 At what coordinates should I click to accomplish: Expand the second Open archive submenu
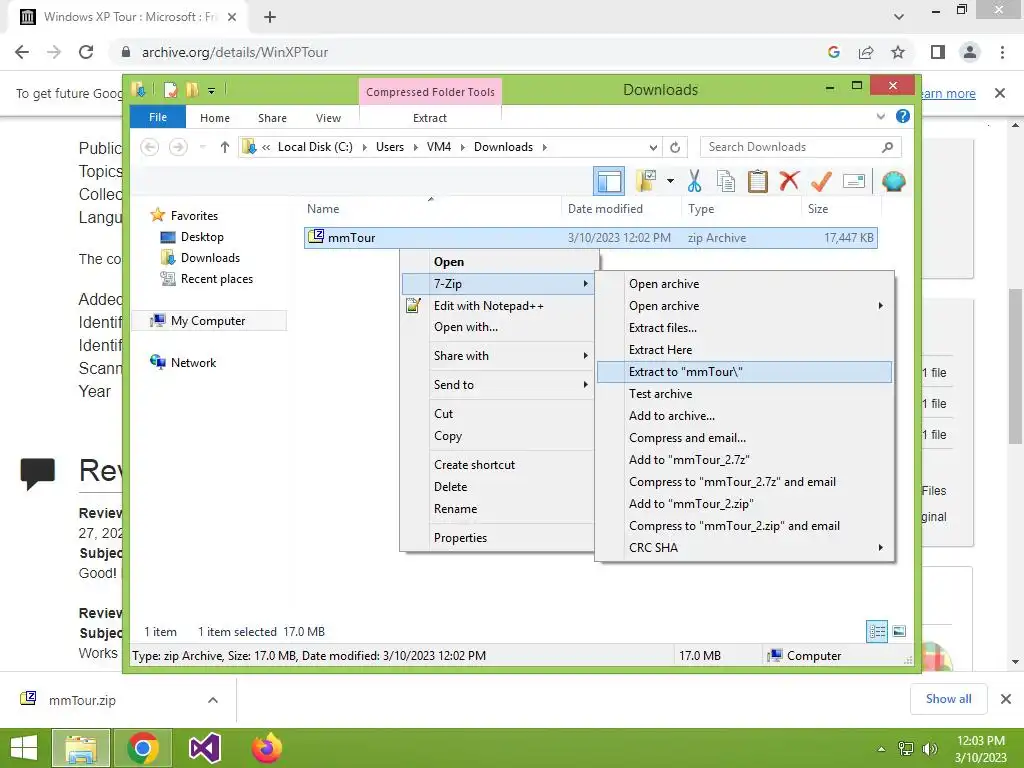(x=744, y=306)
